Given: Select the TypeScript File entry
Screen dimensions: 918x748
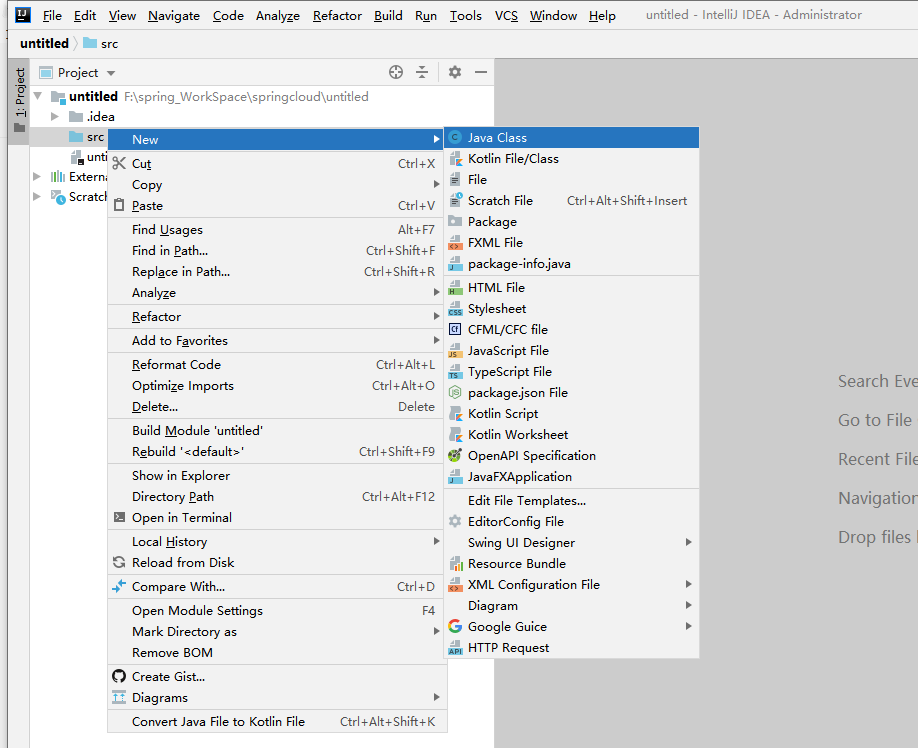Looking at the screenshot, I should tap(509, 372).
